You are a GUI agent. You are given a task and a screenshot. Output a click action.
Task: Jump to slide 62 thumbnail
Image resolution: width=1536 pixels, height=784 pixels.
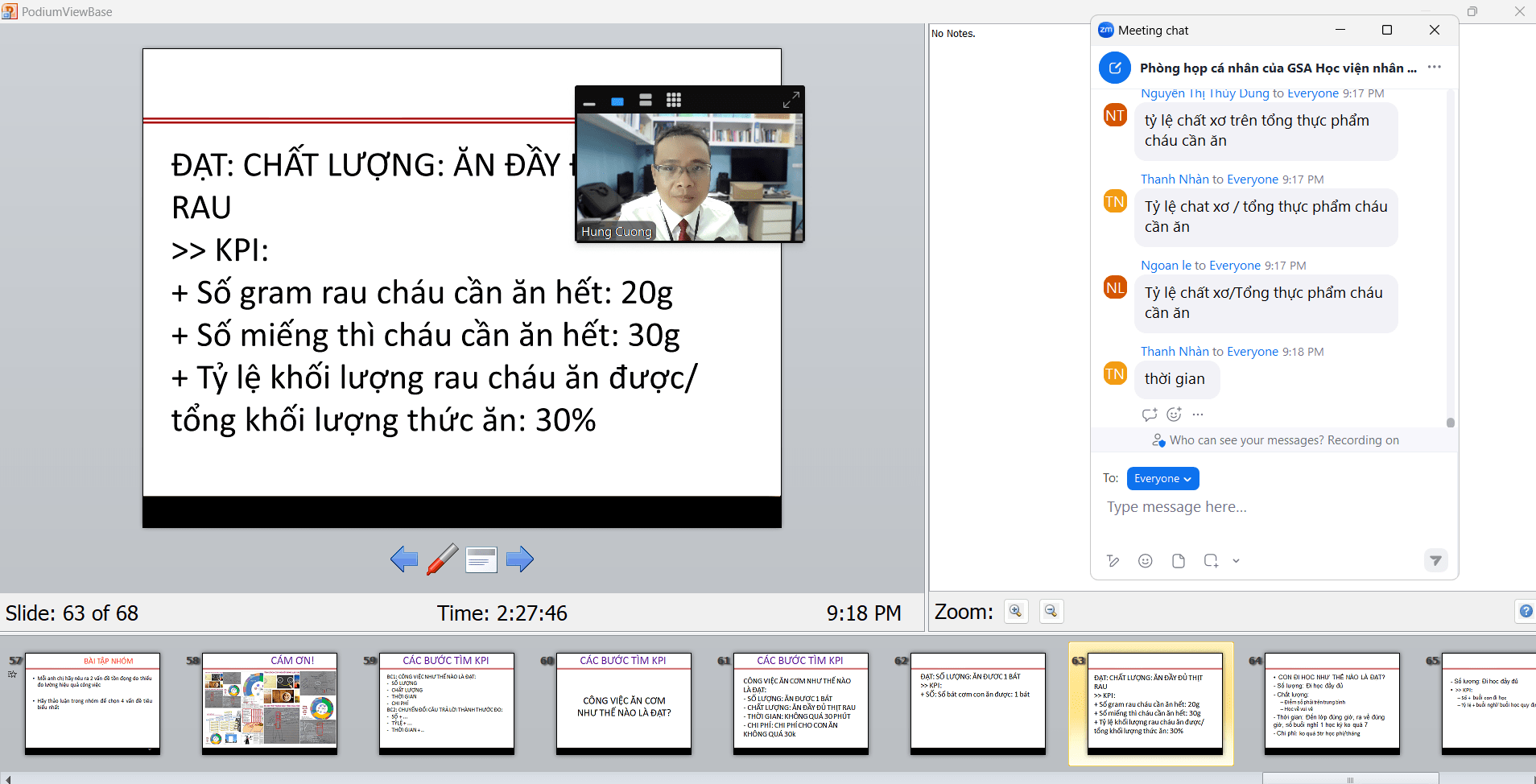tap(978, 704)
